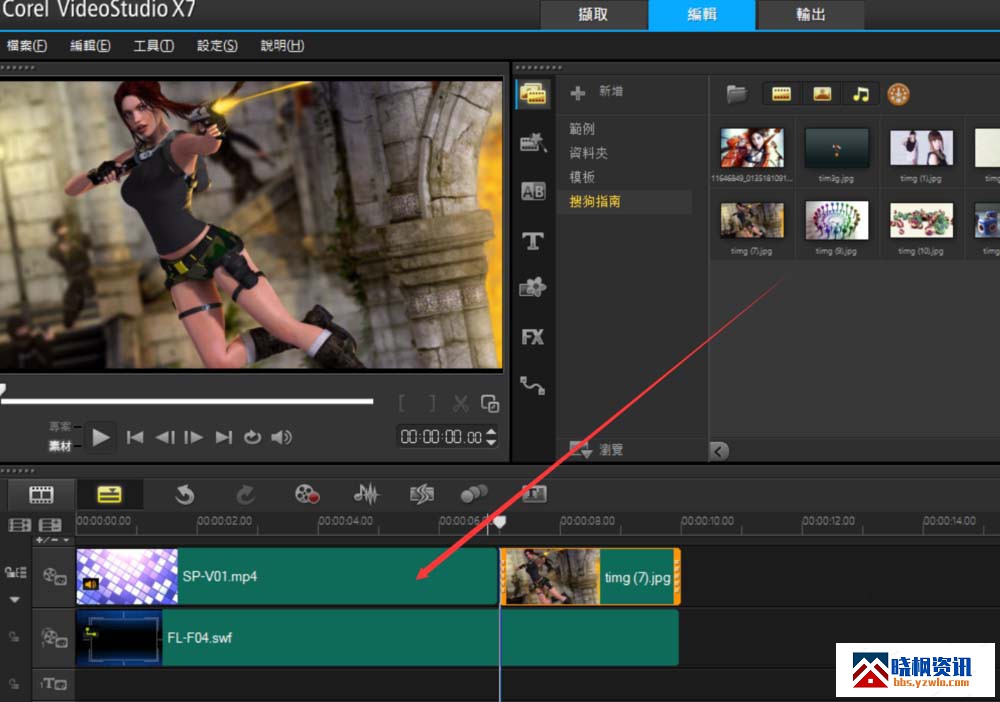This screenshot has width=1000, height=702.
Task: Set the Mark-out point
Action: pos(432,404)
